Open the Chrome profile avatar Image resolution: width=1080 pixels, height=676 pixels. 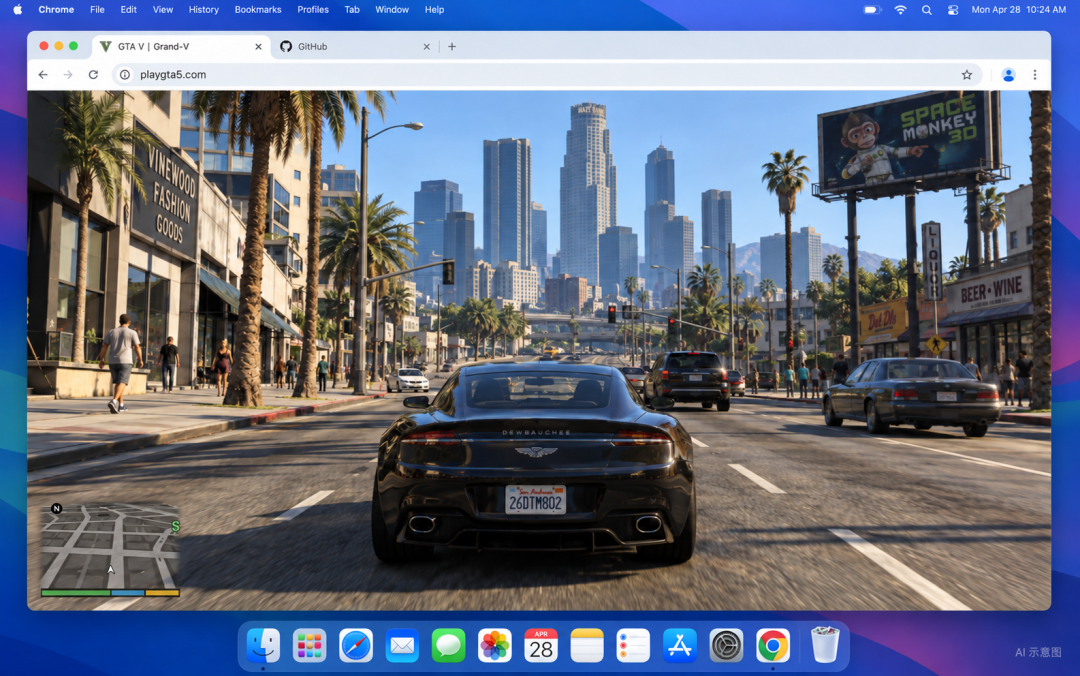click(1008, 74)
